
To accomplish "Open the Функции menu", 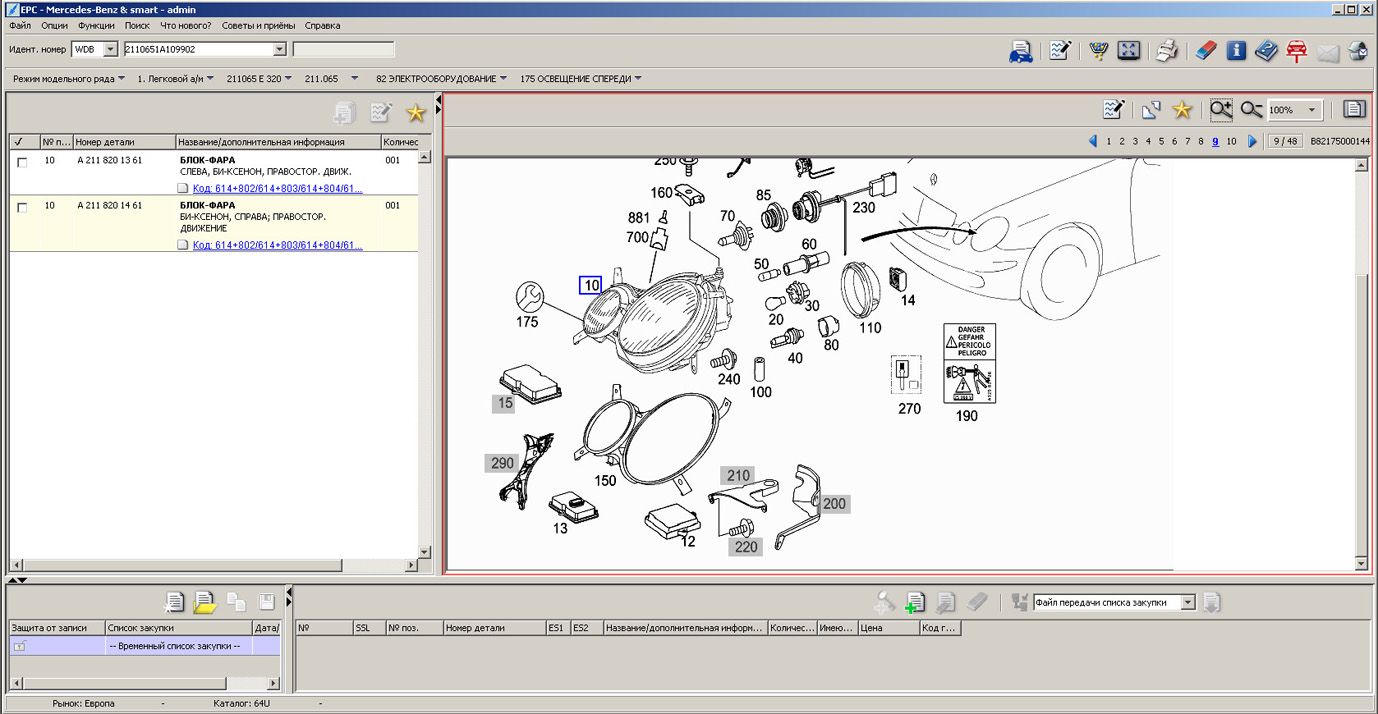I will [96, 26].
